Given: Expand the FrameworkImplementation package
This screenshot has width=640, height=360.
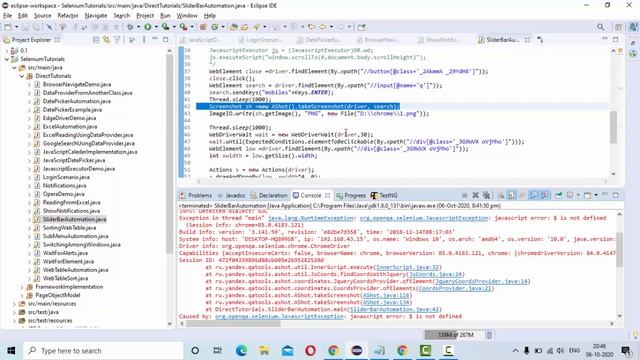Looking at the screenshot, I should [x=22, y=287].
